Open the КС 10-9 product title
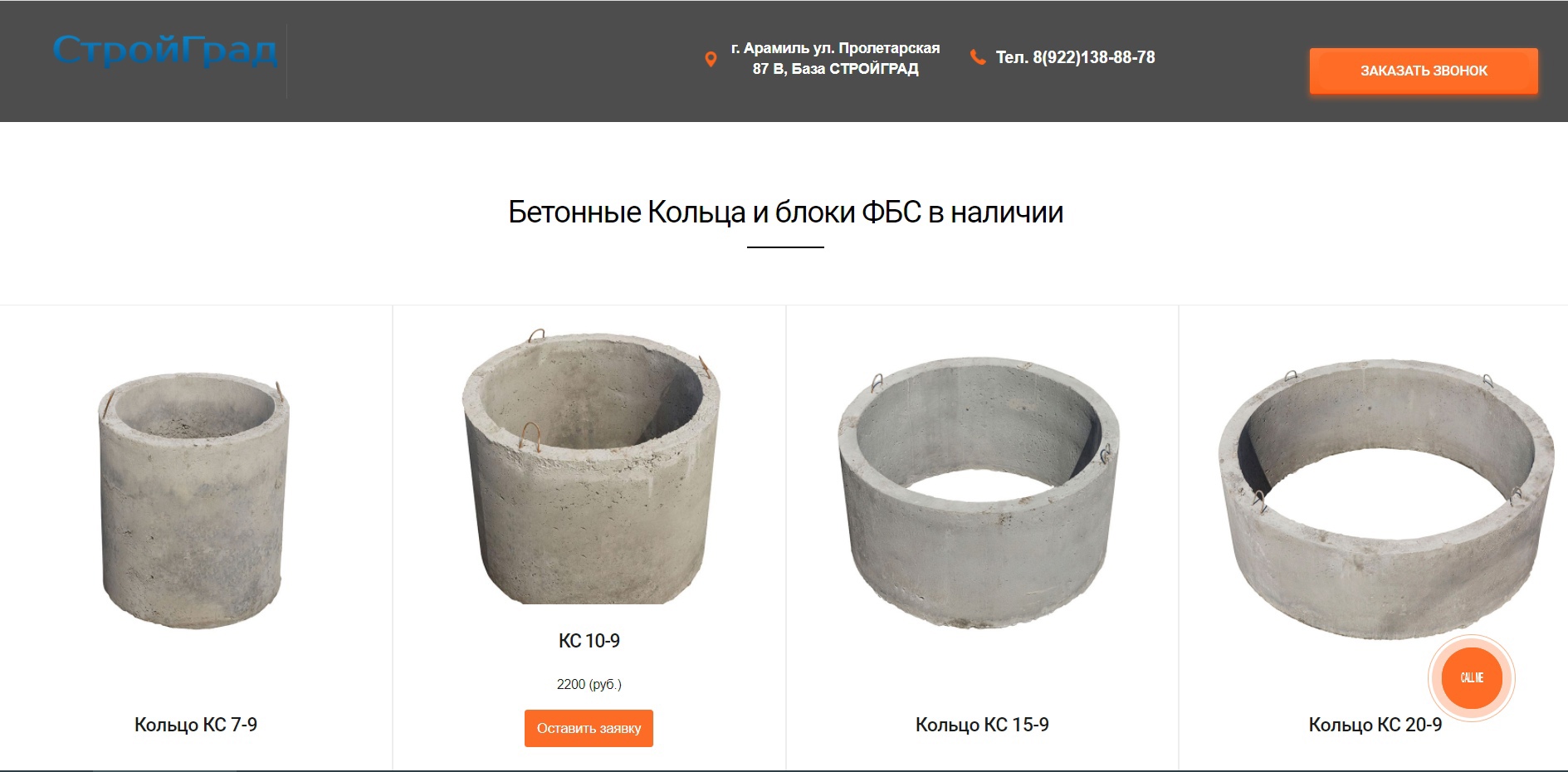This screenshot has height=772, width=1568. (x=589, y=641)
